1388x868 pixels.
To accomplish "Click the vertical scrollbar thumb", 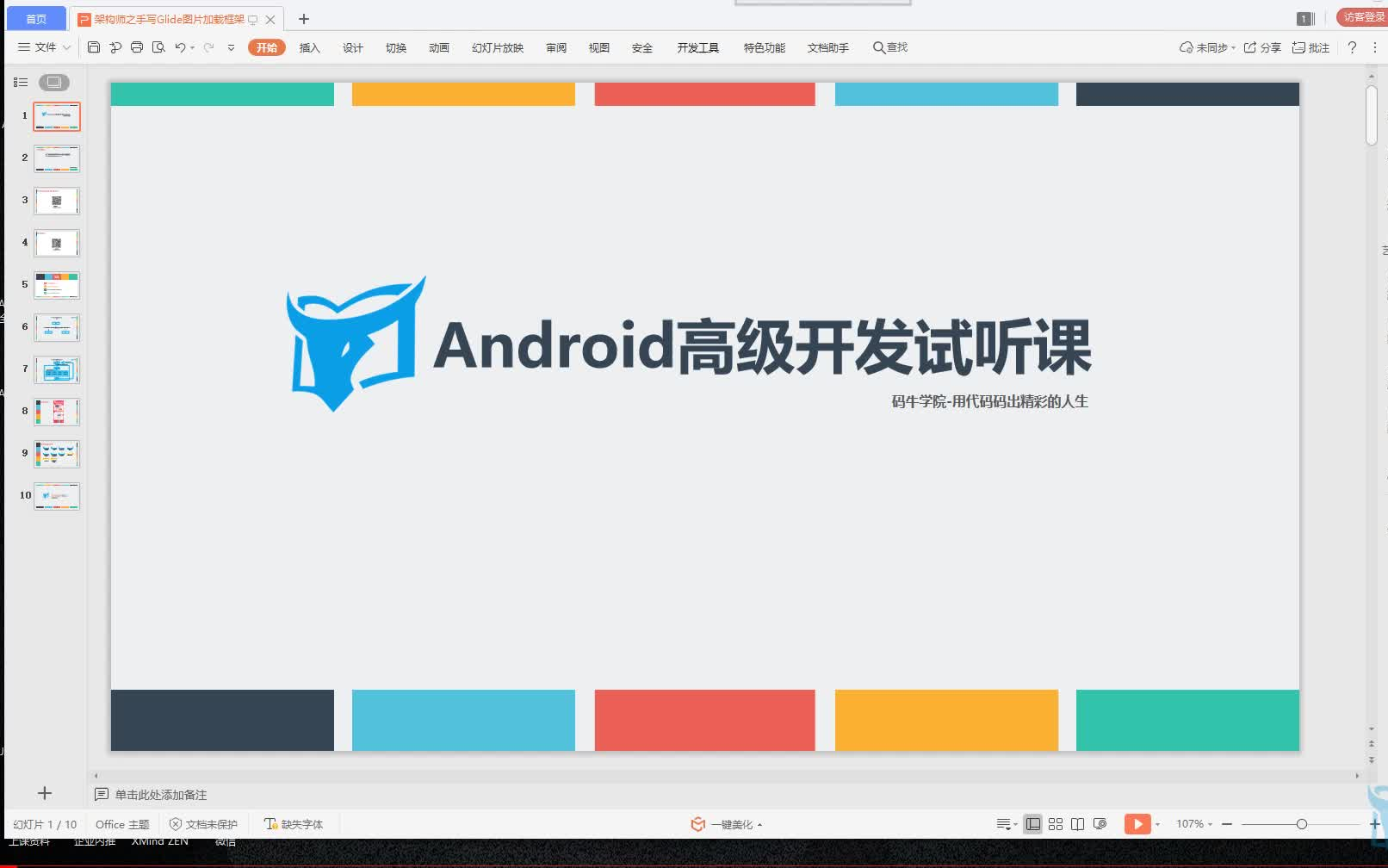I will tap(1372, 115).
